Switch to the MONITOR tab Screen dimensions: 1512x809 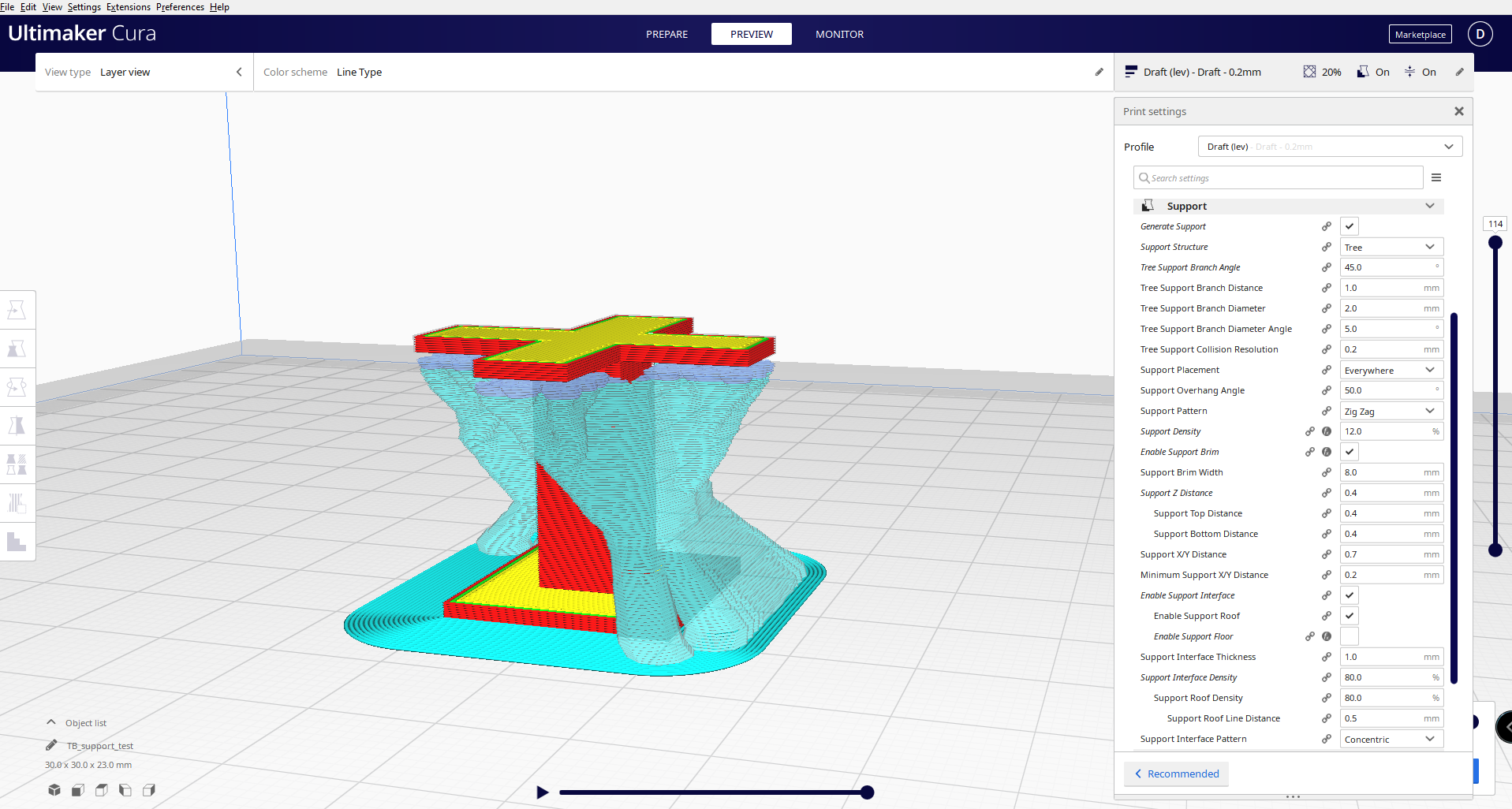tap(839, 34)
